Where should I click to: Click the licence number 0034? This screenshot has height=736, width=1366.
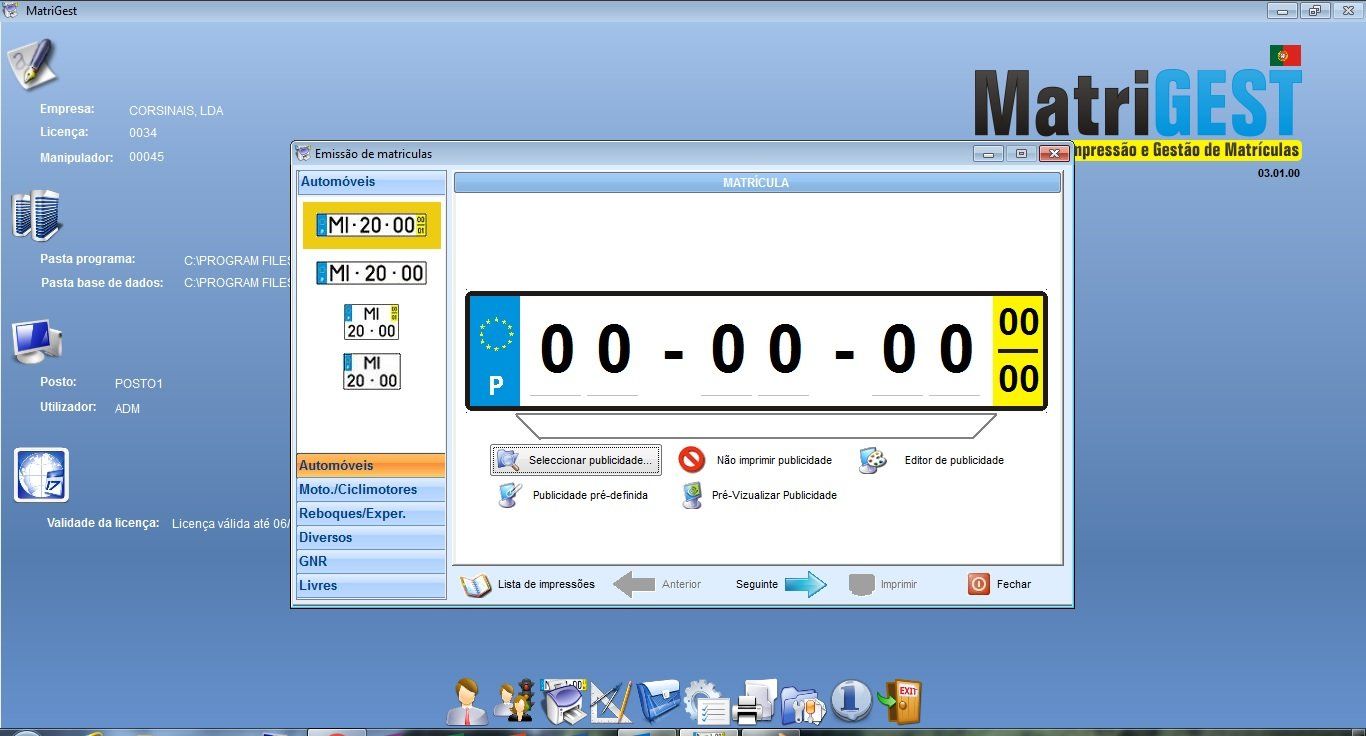143,133
